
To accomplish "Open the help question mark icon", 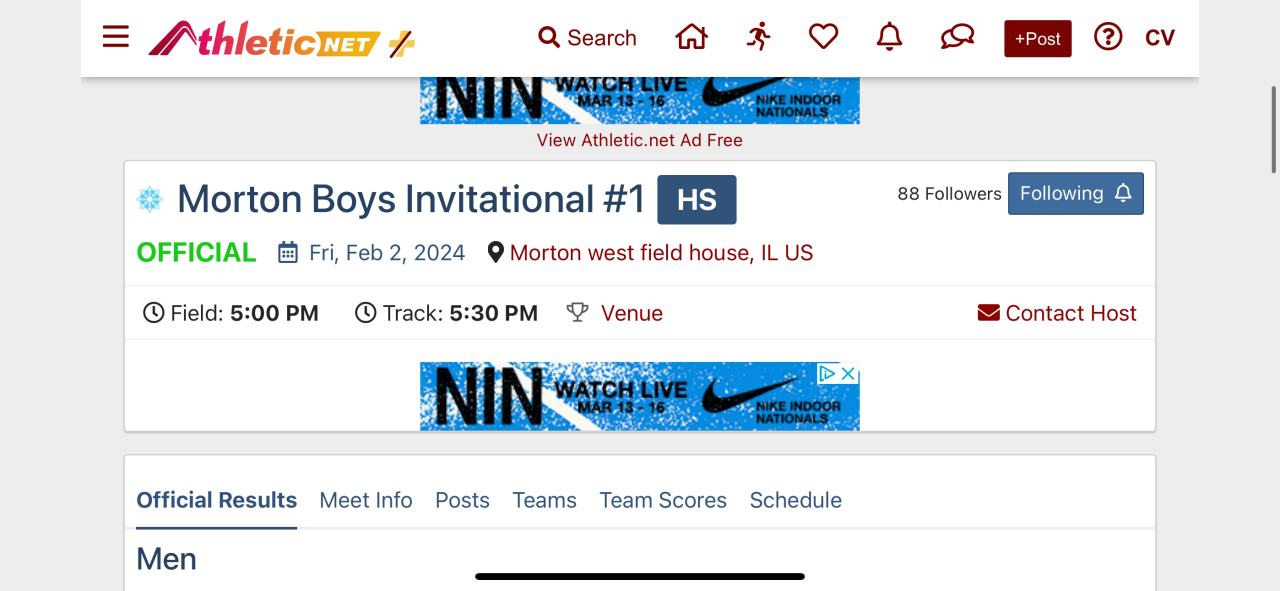I will click(x=1108, y=38).
